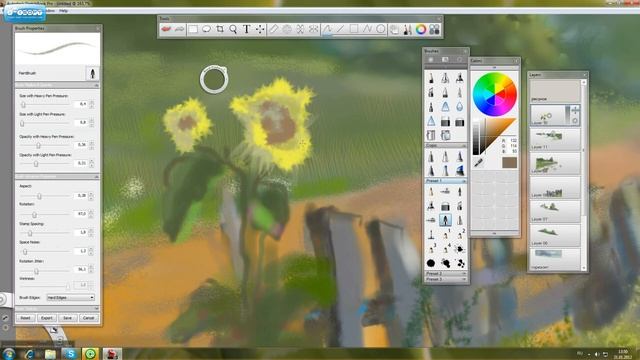Click the Save button in Brush Properties
This screenshot has height=360, width=640.
(x=67, y=318)
